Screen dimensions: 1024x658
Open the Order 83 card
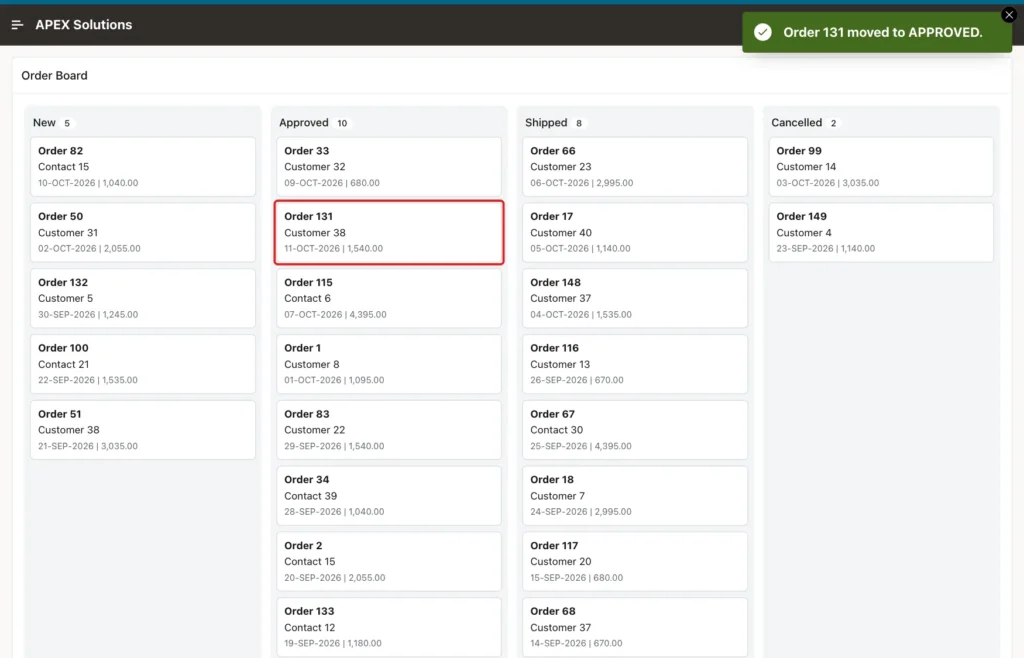point(389,430)
